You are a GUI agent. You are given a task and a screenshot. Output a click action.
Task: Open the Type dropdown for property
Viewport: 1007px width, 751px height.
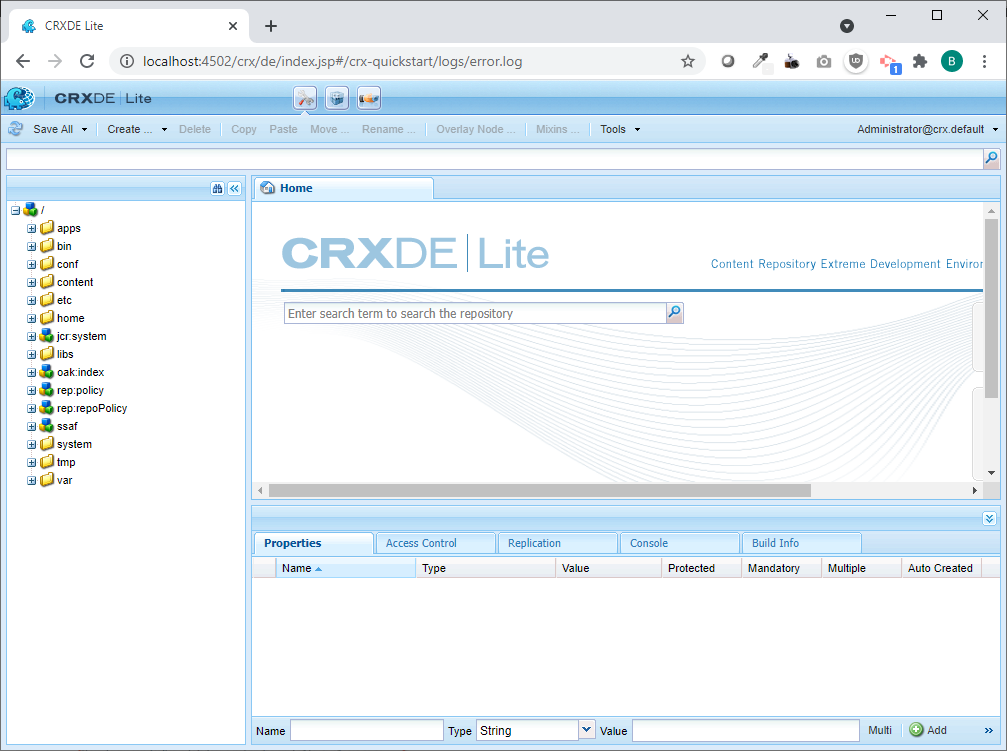tap(587, 731)
